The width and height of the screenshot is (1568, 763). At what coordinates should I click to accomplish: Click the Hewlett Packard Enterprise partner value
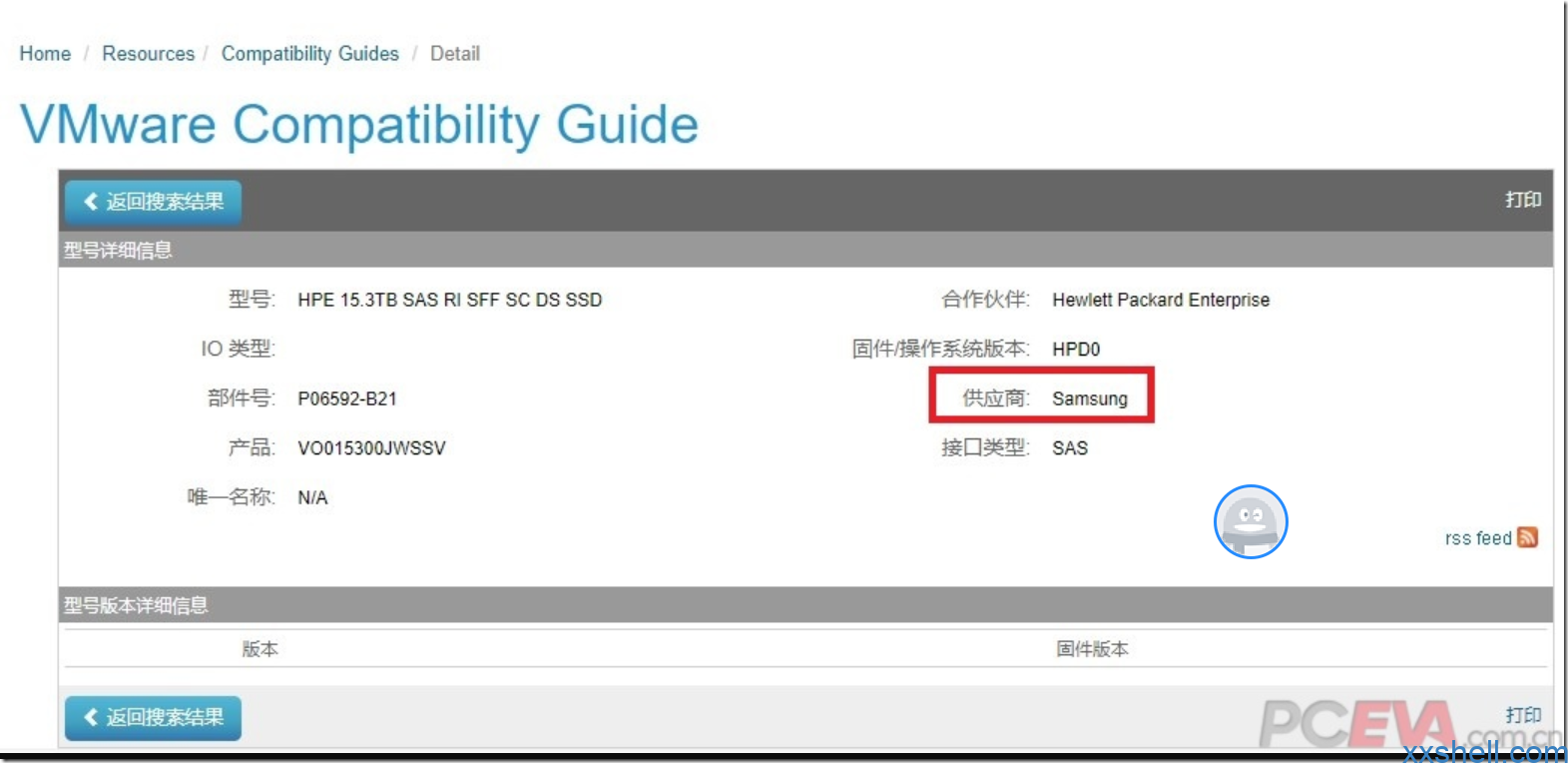coord(1161,300)
